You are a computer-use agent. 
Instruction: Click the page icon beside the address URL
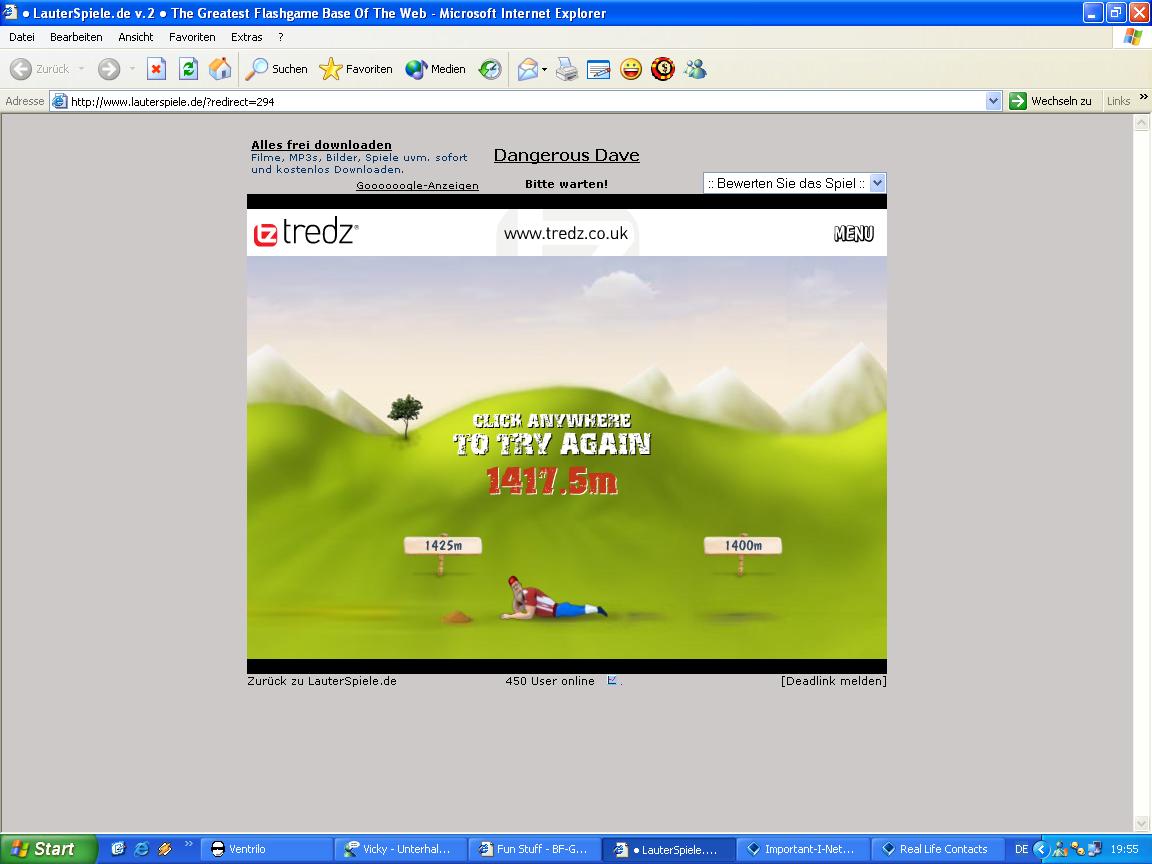point(60,101)
